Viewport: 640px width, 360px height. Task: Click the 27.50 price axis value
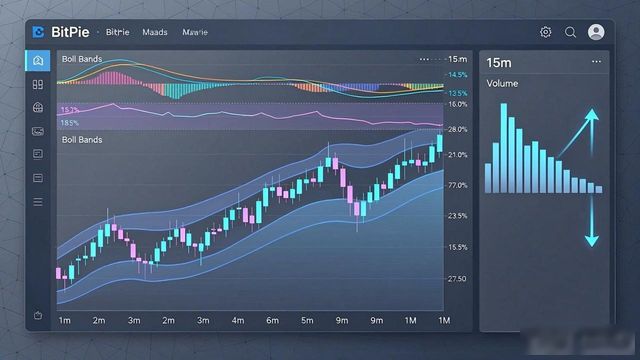pos(457,279)
